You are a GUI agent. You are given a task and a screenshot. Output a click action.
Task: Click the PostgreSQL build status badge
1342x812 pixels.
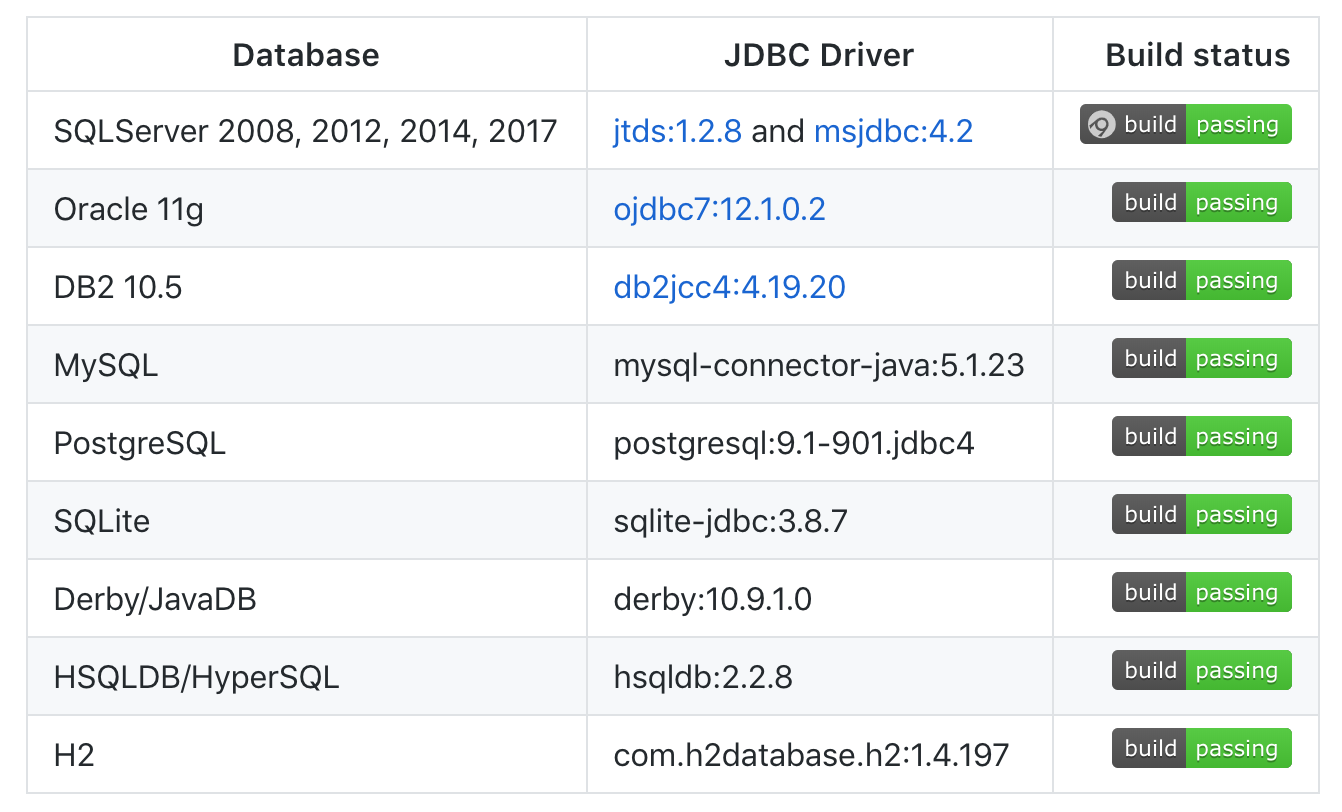click(x=1201, y=436)
